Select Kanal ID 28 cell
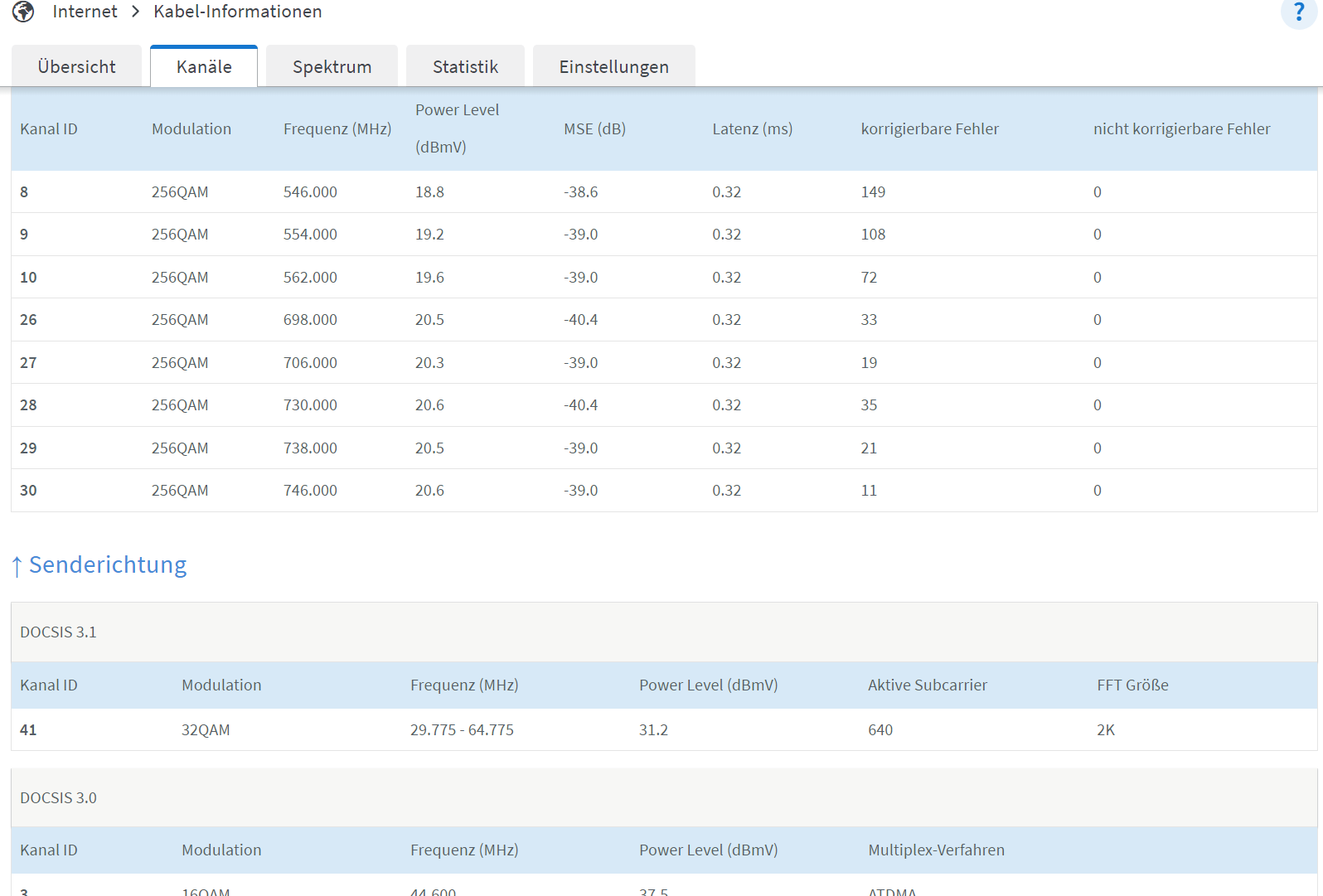The image size is (1323, 896). (28, 404)
